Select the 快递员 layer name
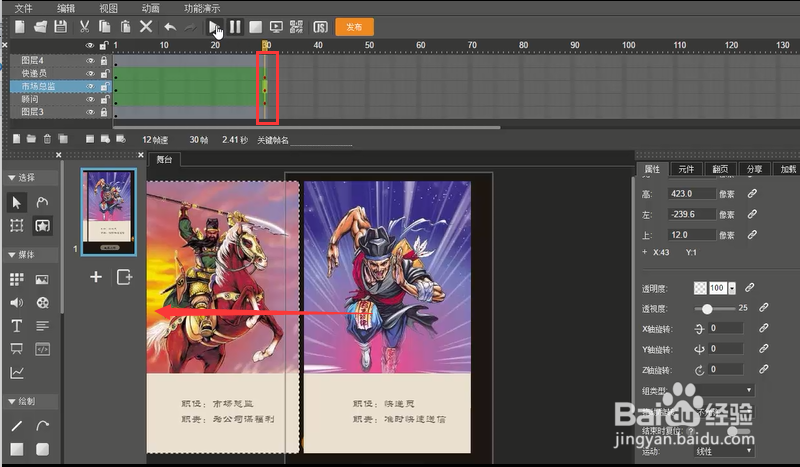 click(x=34, y=73)
